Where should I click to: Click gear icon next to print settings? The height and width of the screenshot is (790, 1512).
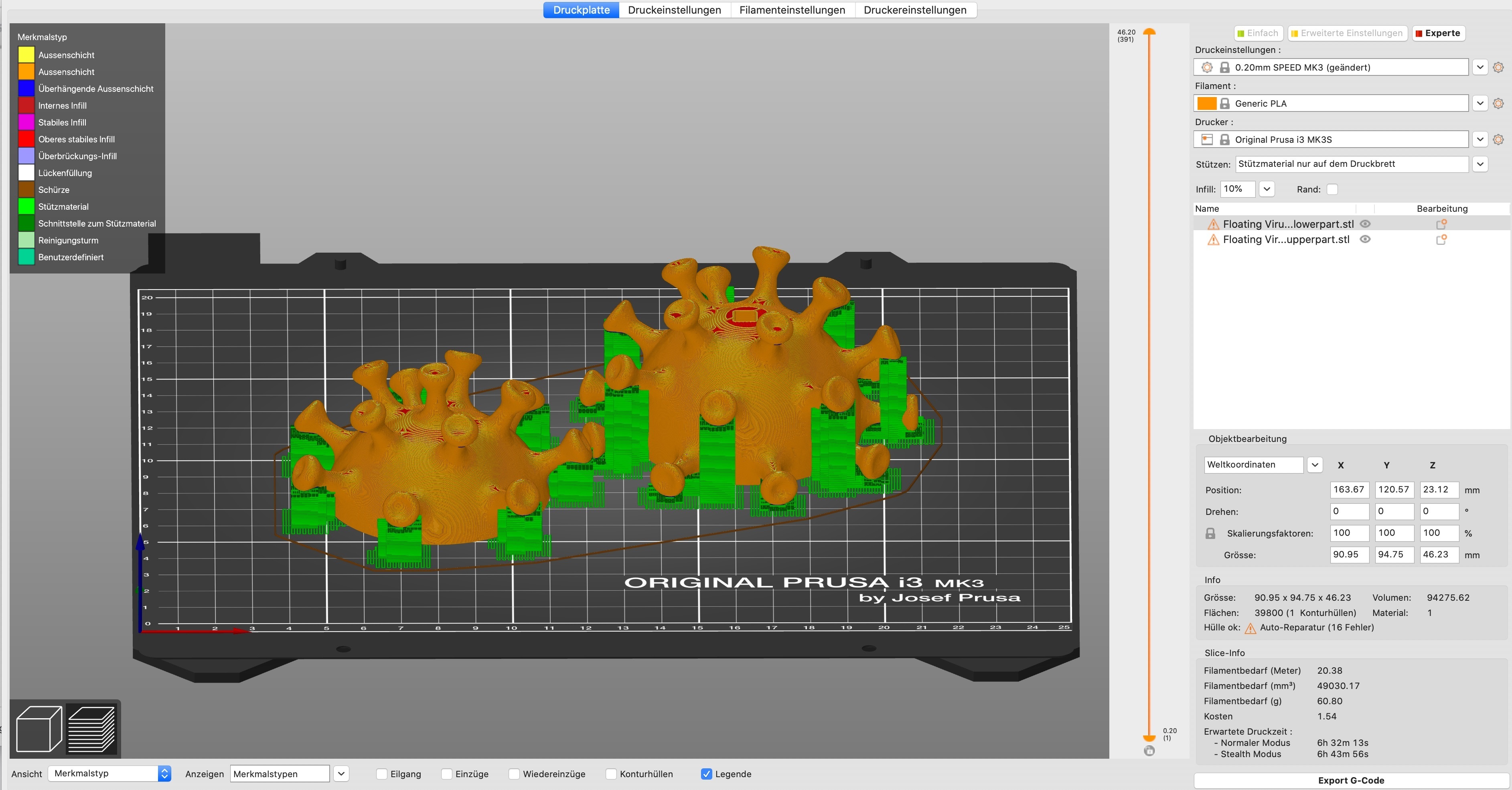click(x=1498, y=67)
